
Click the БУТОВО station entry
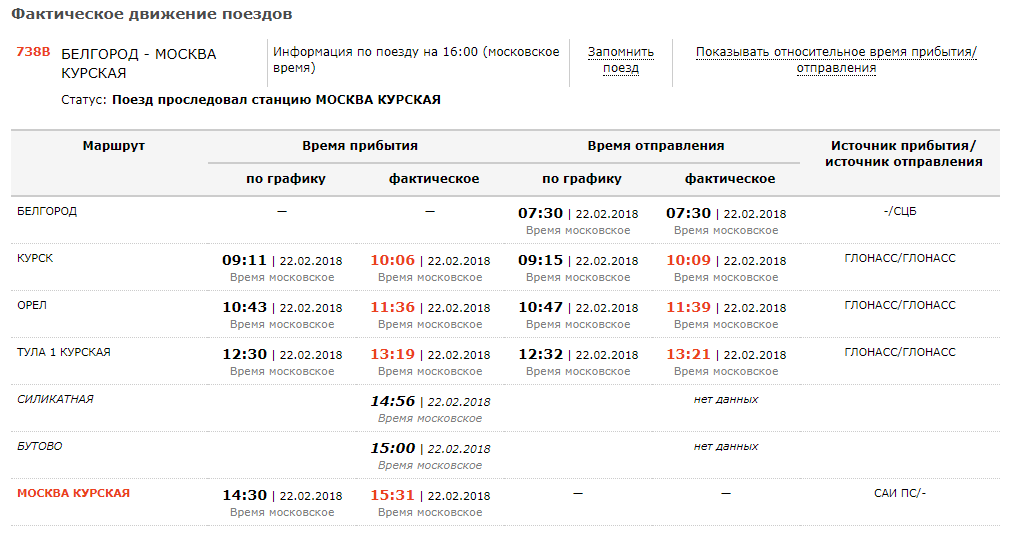point(40,446)
